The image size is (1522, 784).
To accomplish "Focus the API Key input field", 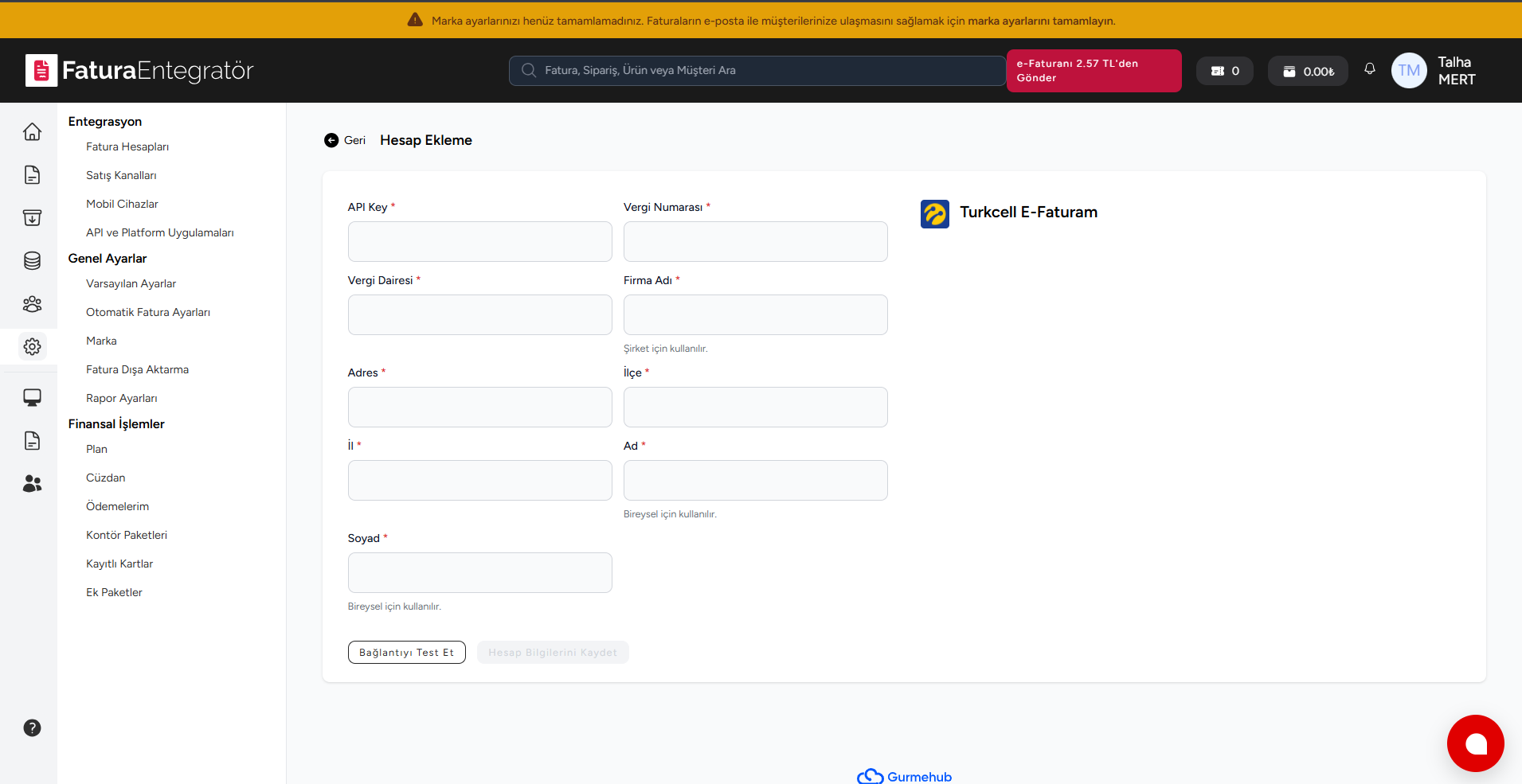I will click(480, 241).
